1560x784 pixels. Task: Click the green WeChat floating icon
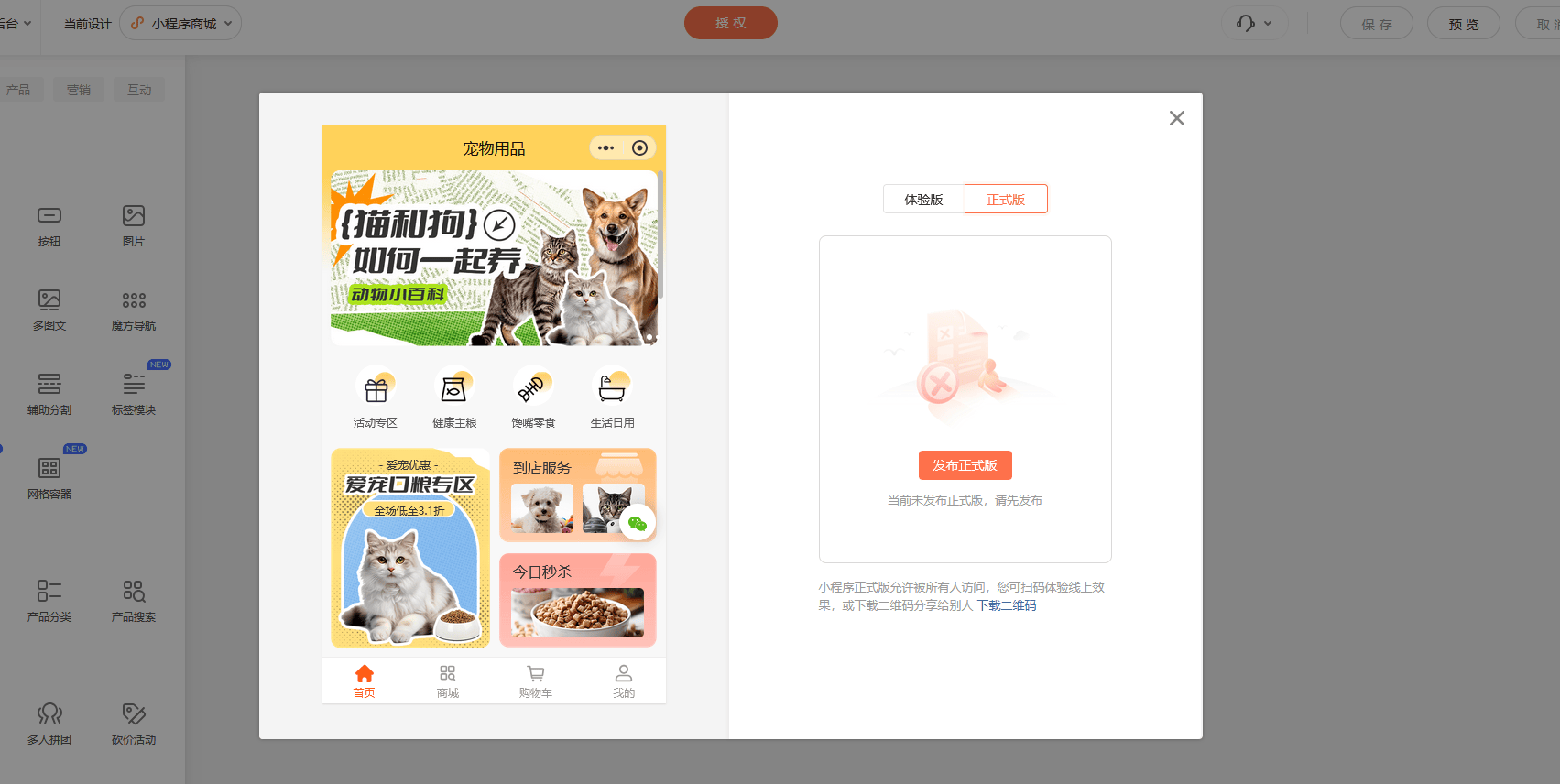[638, 523]
